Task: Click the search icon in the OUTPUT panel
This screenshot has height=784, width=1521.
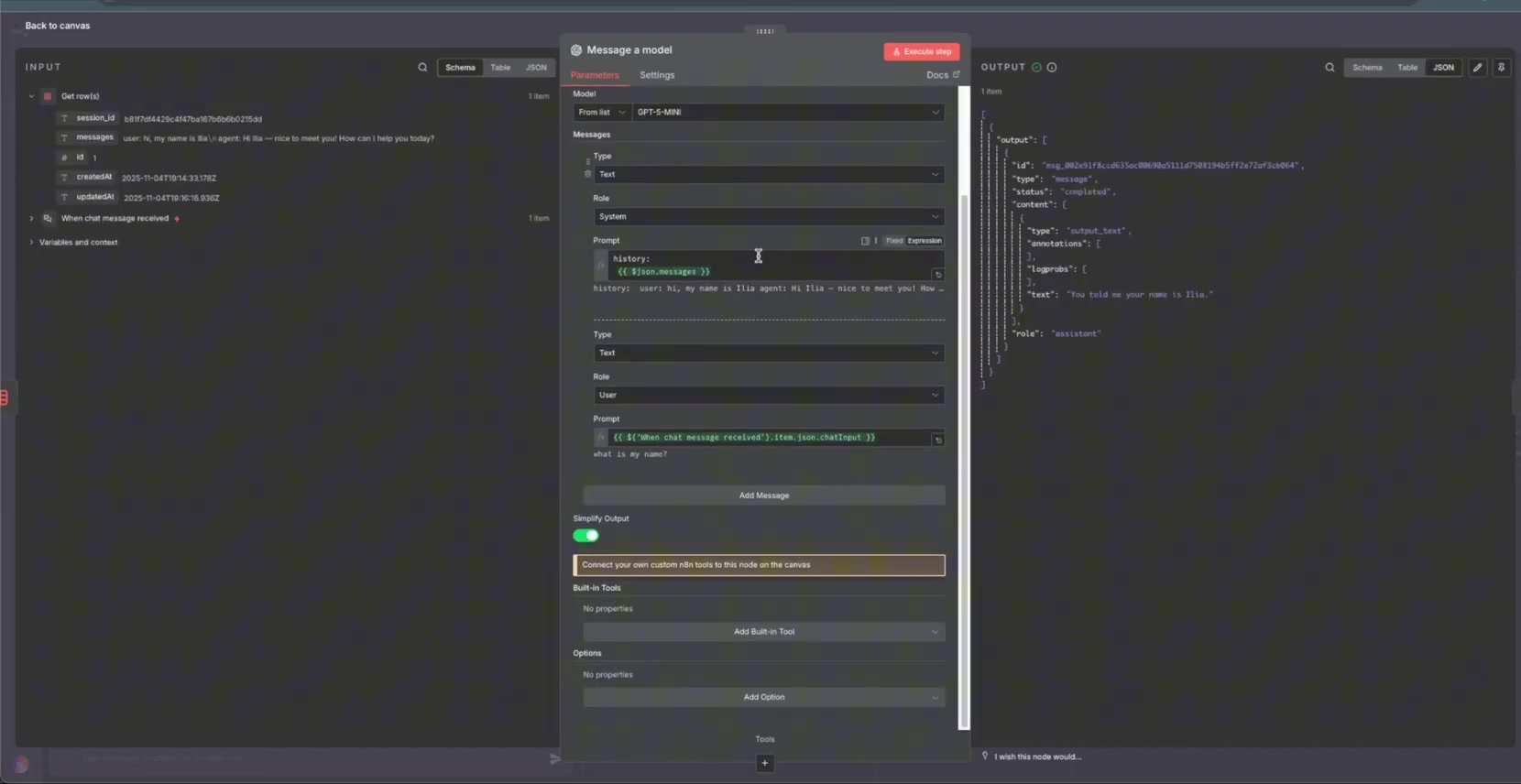Action: click(x=1330, y=68)
